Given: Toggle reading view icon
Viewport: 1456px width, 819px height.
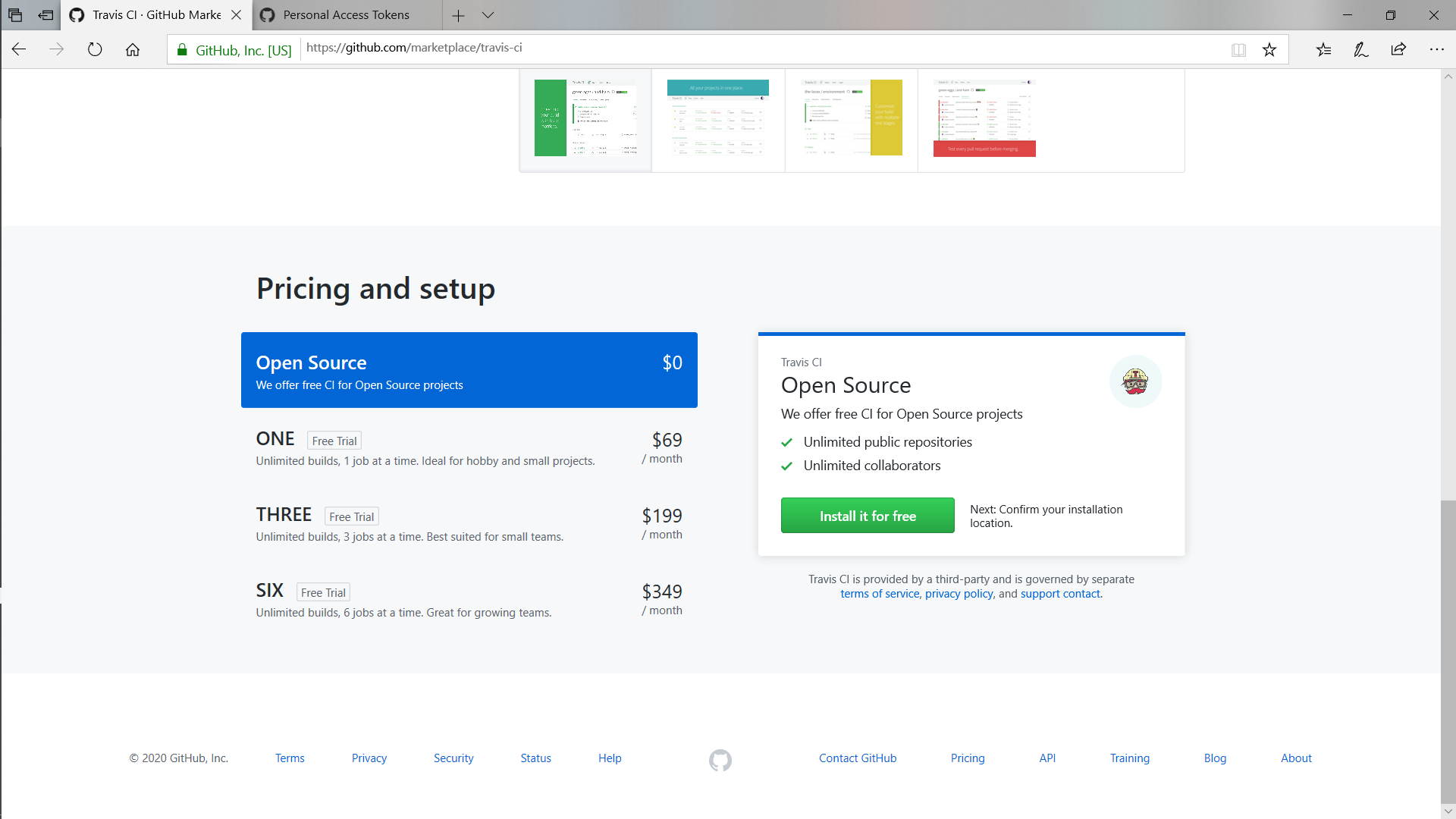Looking at the screenshot, I should (1238, 50).
